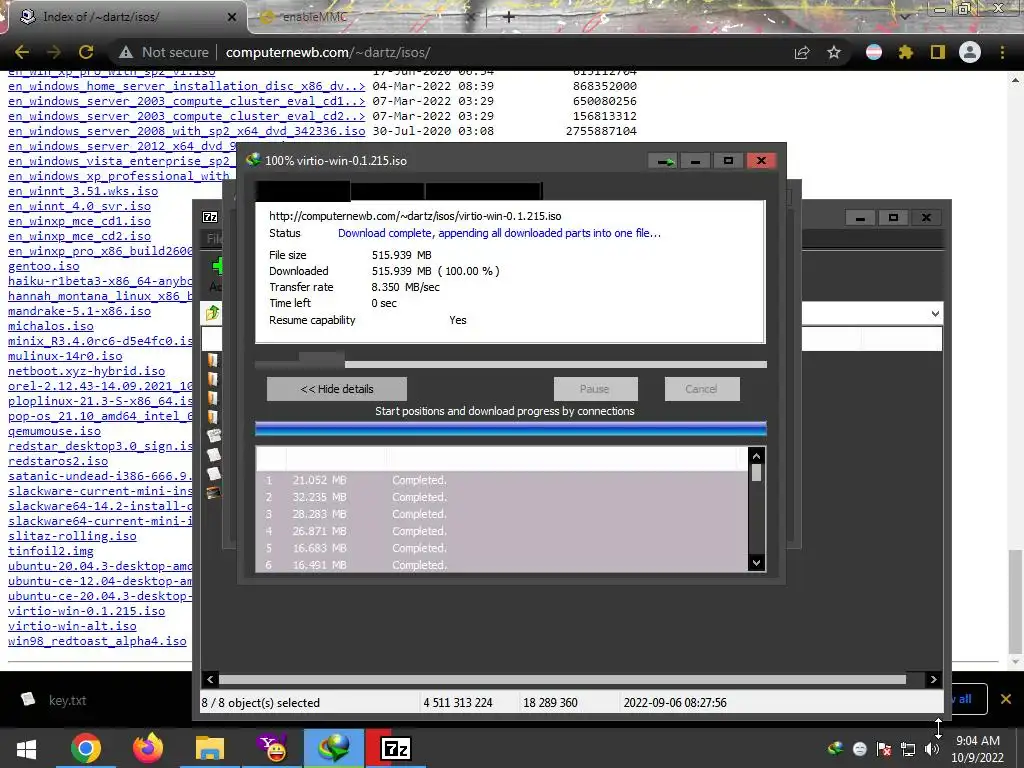The width and height of the screenshot is (1024, 768).
Task: Open the Chrome extensions puzzle icon
Action: (906, 52)
